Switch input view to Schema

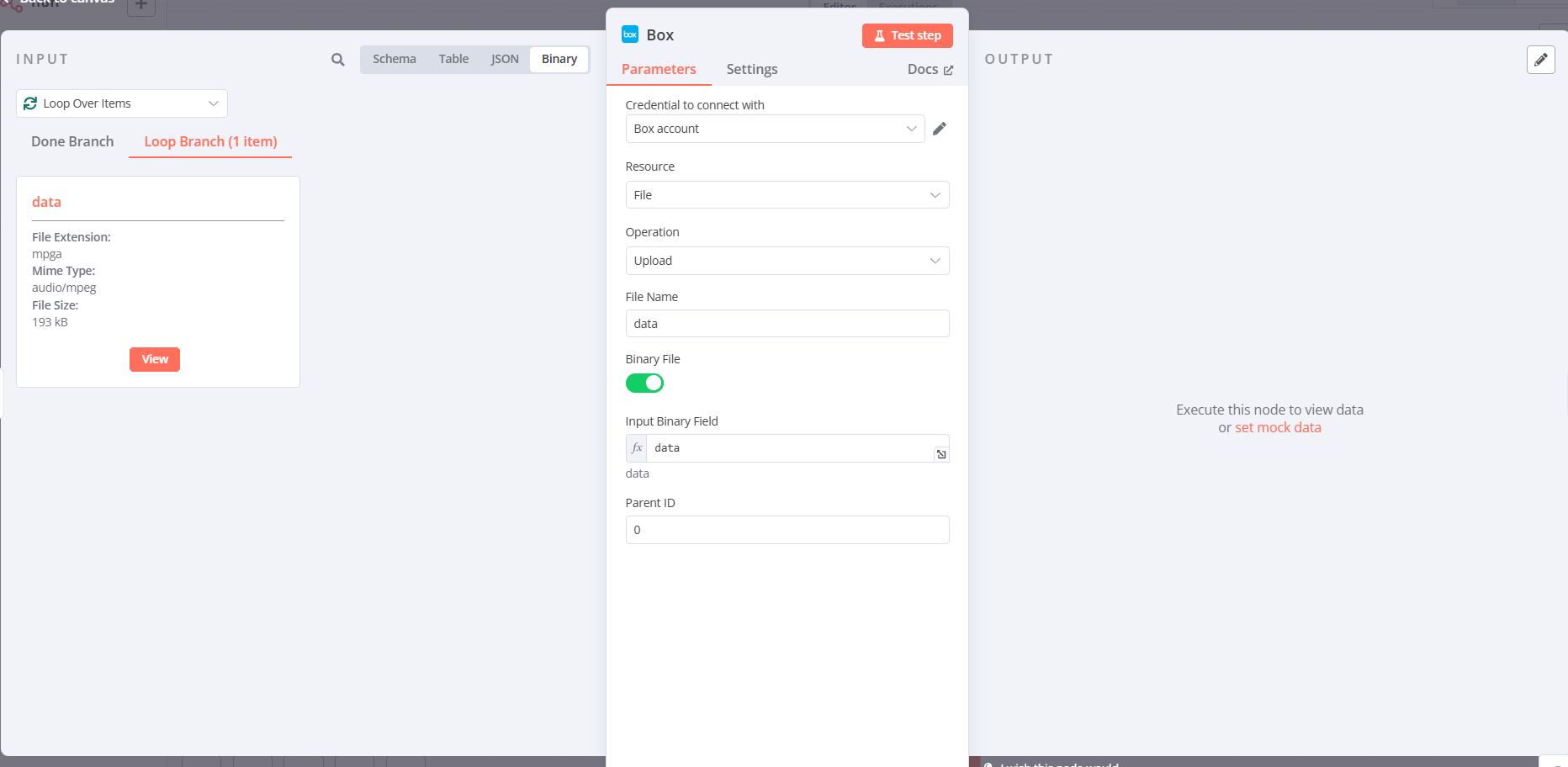point(395,59)
